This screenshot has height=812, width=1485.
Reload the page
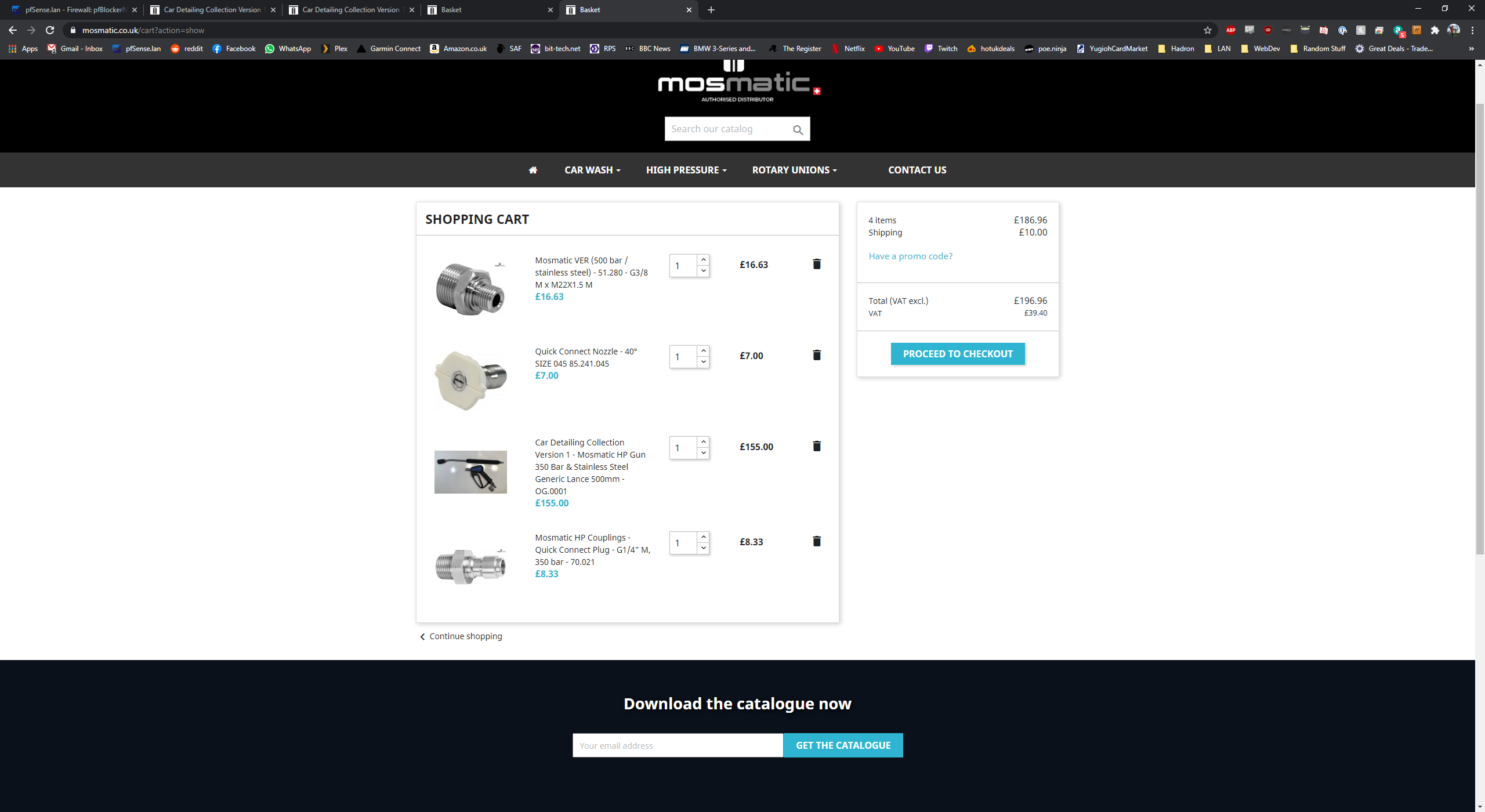[50, 30]
